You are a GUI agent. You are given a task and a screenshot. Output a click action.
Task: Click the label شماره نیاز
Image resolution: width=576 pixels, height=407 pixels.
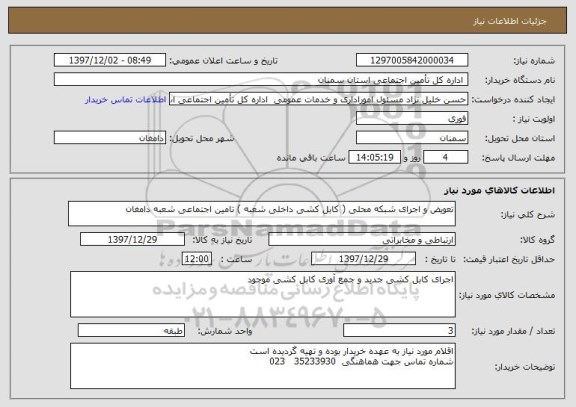point(534,61)
